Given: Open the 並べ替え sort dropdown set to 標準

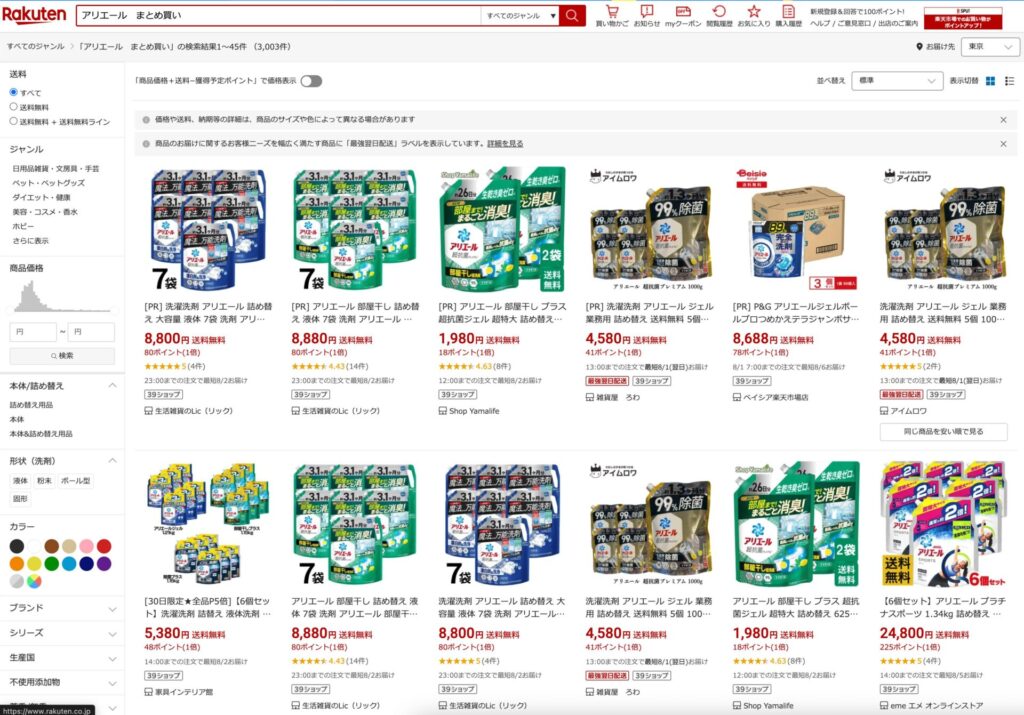Looking at the screenshot, I should pyautogui.click(x=897, y=81).
